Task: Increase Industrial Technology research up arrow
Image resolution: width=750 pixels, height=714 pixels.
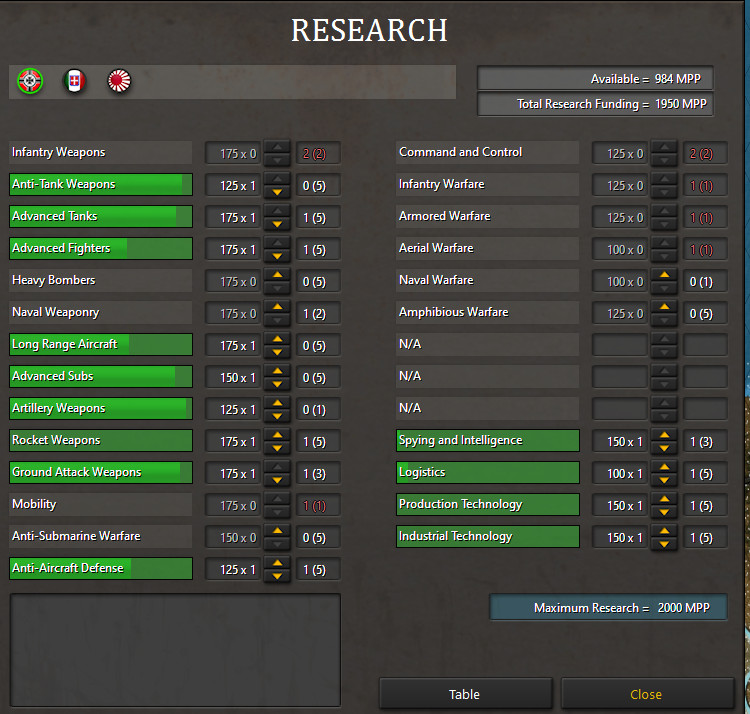Action: 664,531
